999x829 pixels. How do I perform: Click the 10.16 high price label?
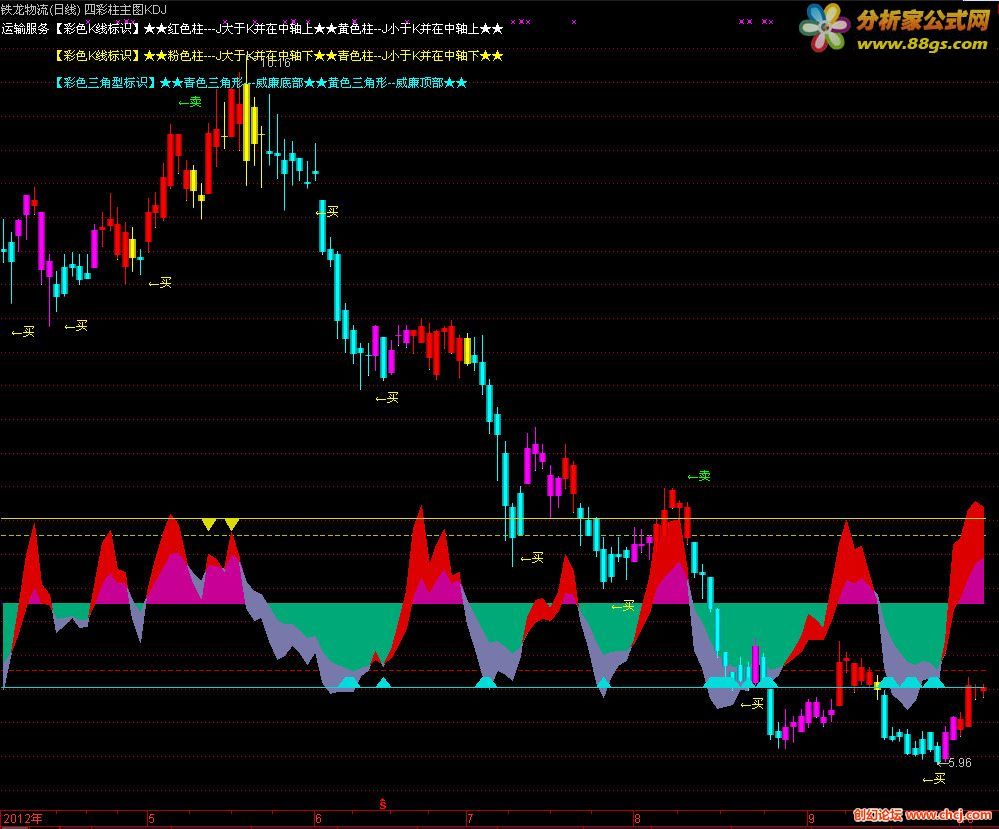click(x=276, y=62)
